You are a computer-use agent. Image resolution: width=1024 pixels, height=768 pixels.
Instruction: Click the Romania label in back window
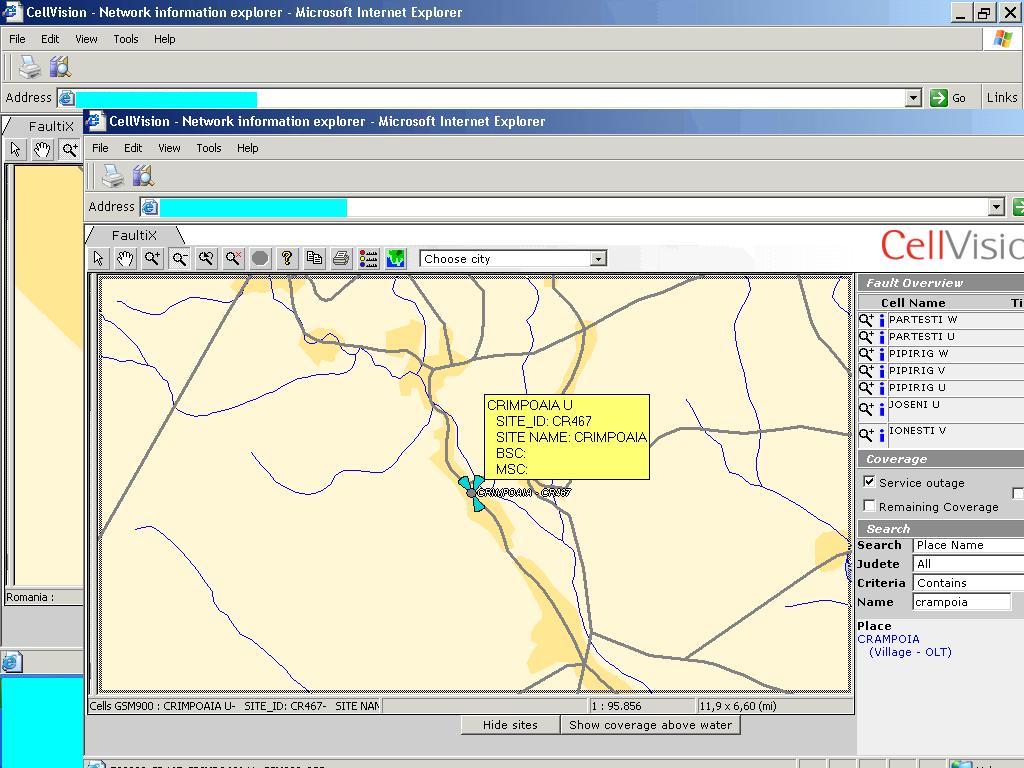click(x=30, y=597)
